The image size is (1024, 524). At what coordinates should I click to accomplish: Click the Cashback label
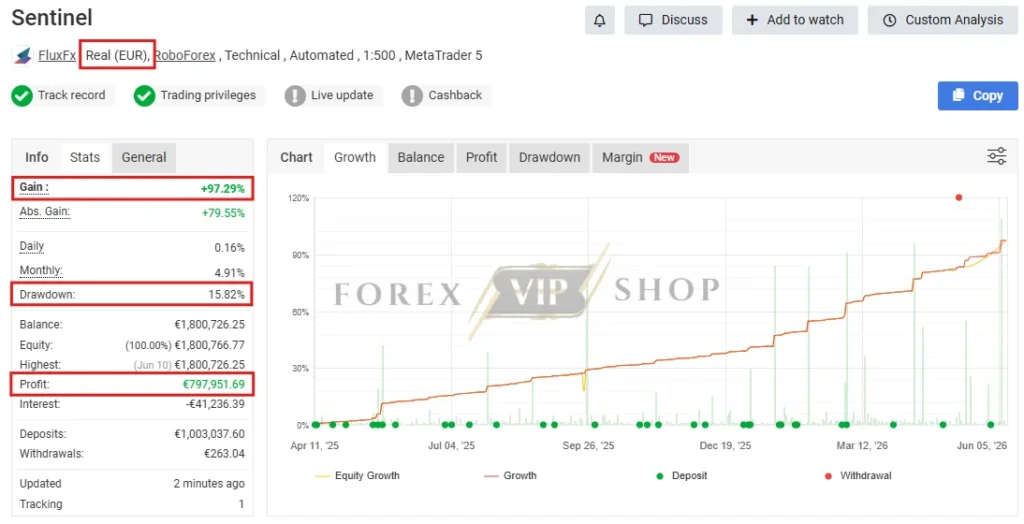[455, 95]
